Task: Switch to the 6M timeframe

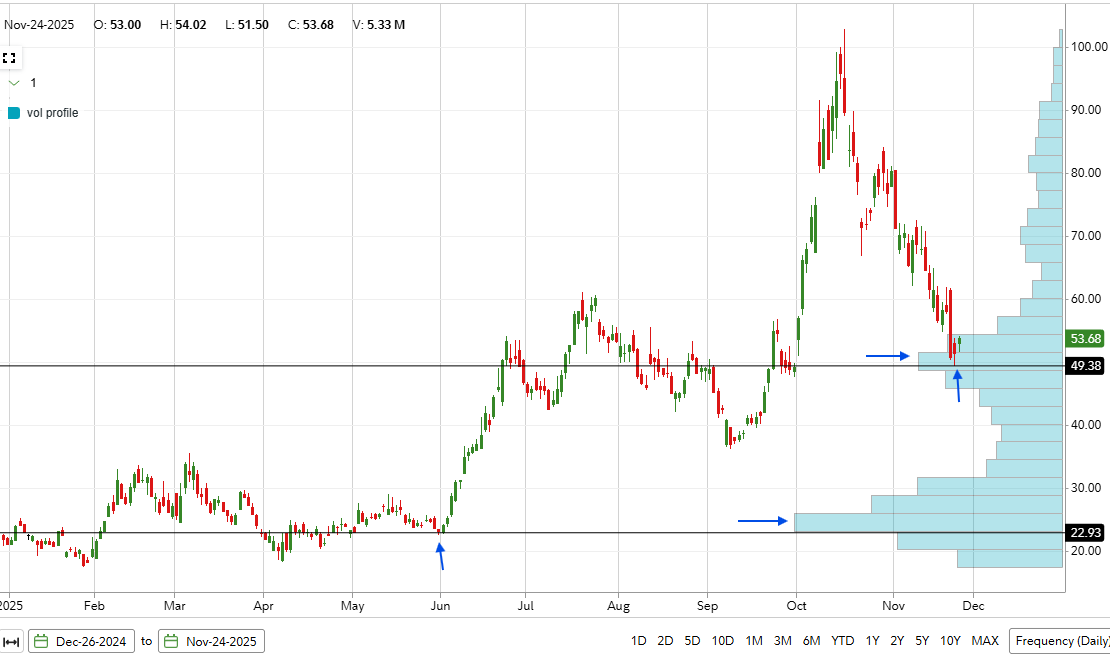Action: [x=809, y=640]
